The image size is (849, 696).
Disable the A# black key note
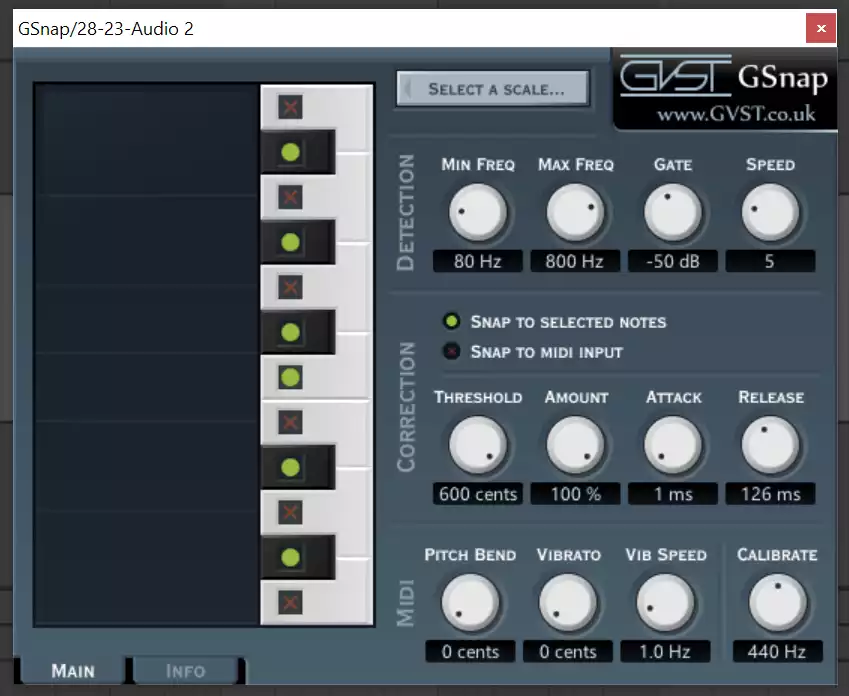pos(290,153)
